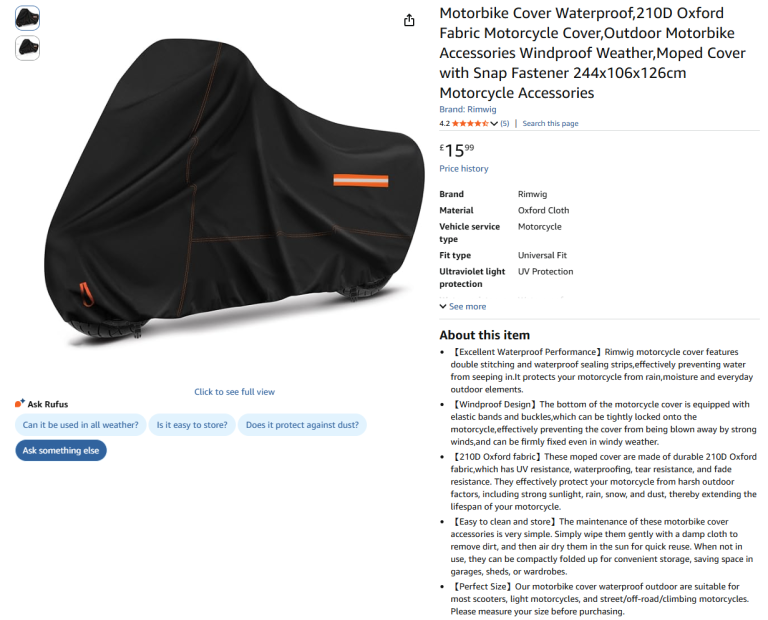Screen dimensions: 768x620
Task: Click the Ask something else button
Action: tap(61, 451)
